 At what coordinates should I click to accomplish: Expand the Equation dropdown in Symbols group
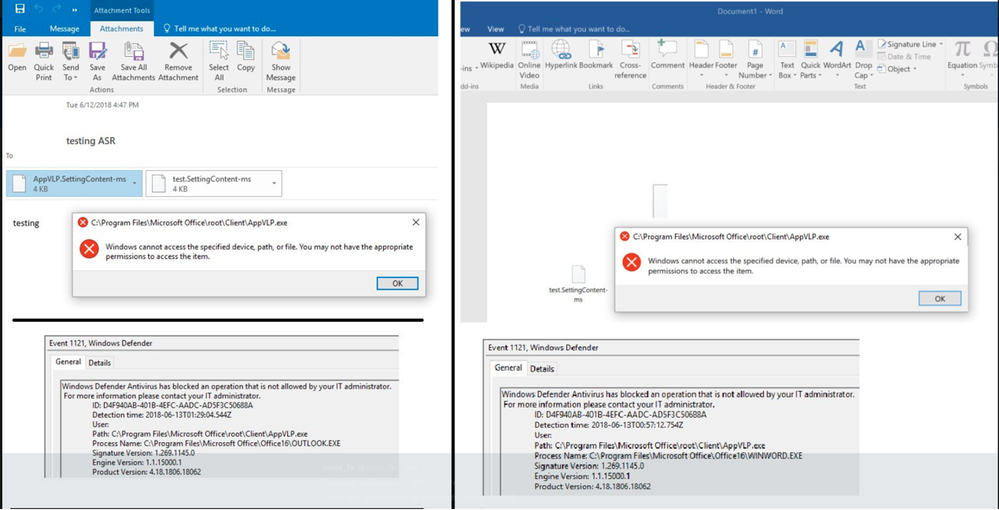[962, 75]
